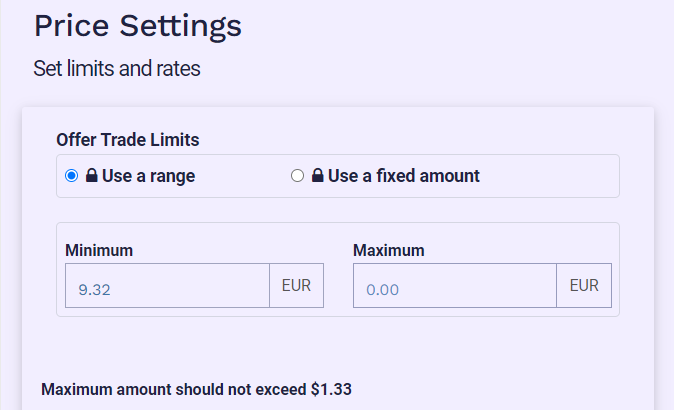The width and height of the screenshot is (674, 410).
Task: Click the EUR currency addon of Minimum field
Action: tap(297, 285)
